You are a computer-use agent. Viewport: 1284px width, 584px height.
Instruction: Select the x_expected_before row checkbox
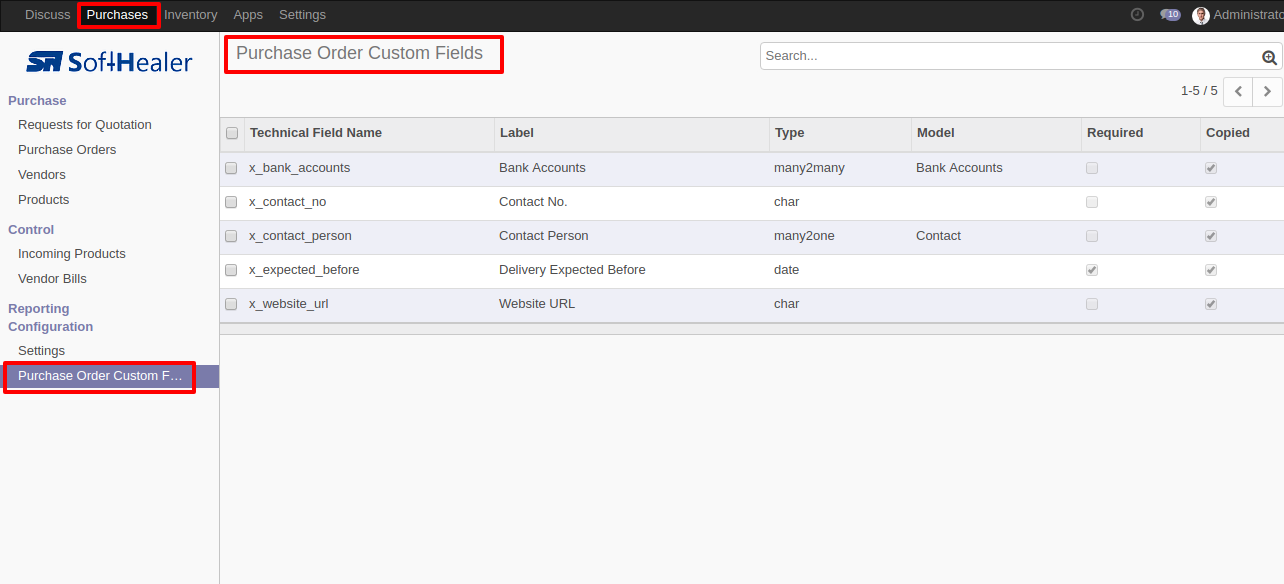[231, 270]
